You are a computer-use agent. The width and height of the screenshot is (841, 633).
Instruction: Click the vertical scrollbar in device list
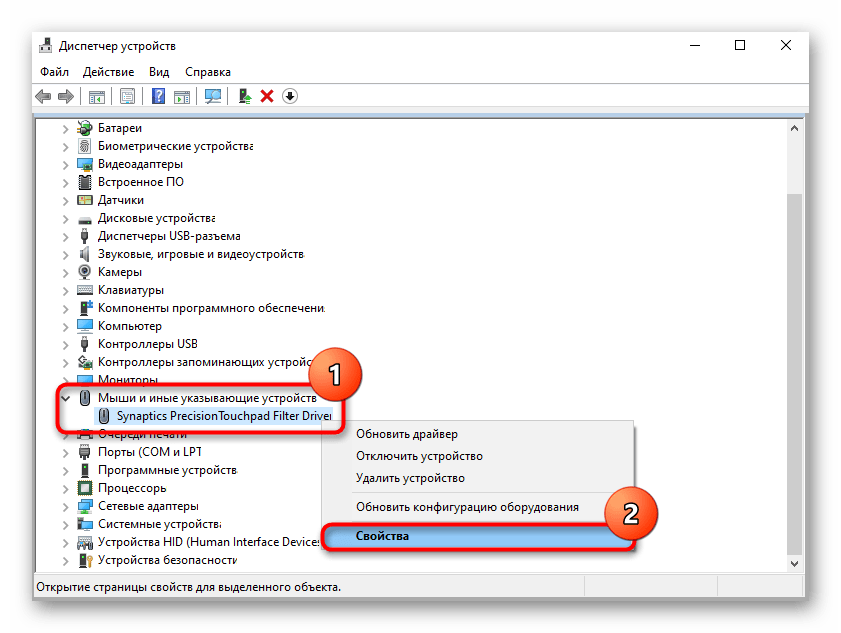coord(795,350)
